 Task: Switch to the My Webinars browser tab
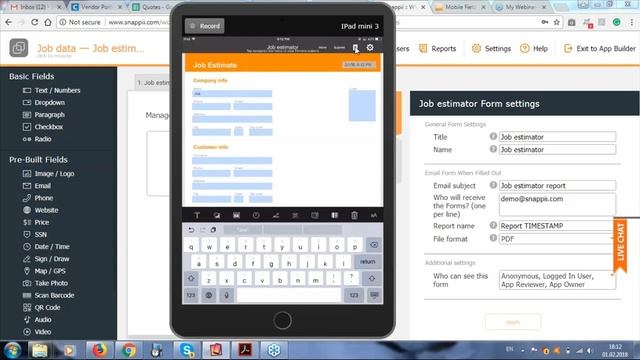pyautogui.click(x=520, y=7)
